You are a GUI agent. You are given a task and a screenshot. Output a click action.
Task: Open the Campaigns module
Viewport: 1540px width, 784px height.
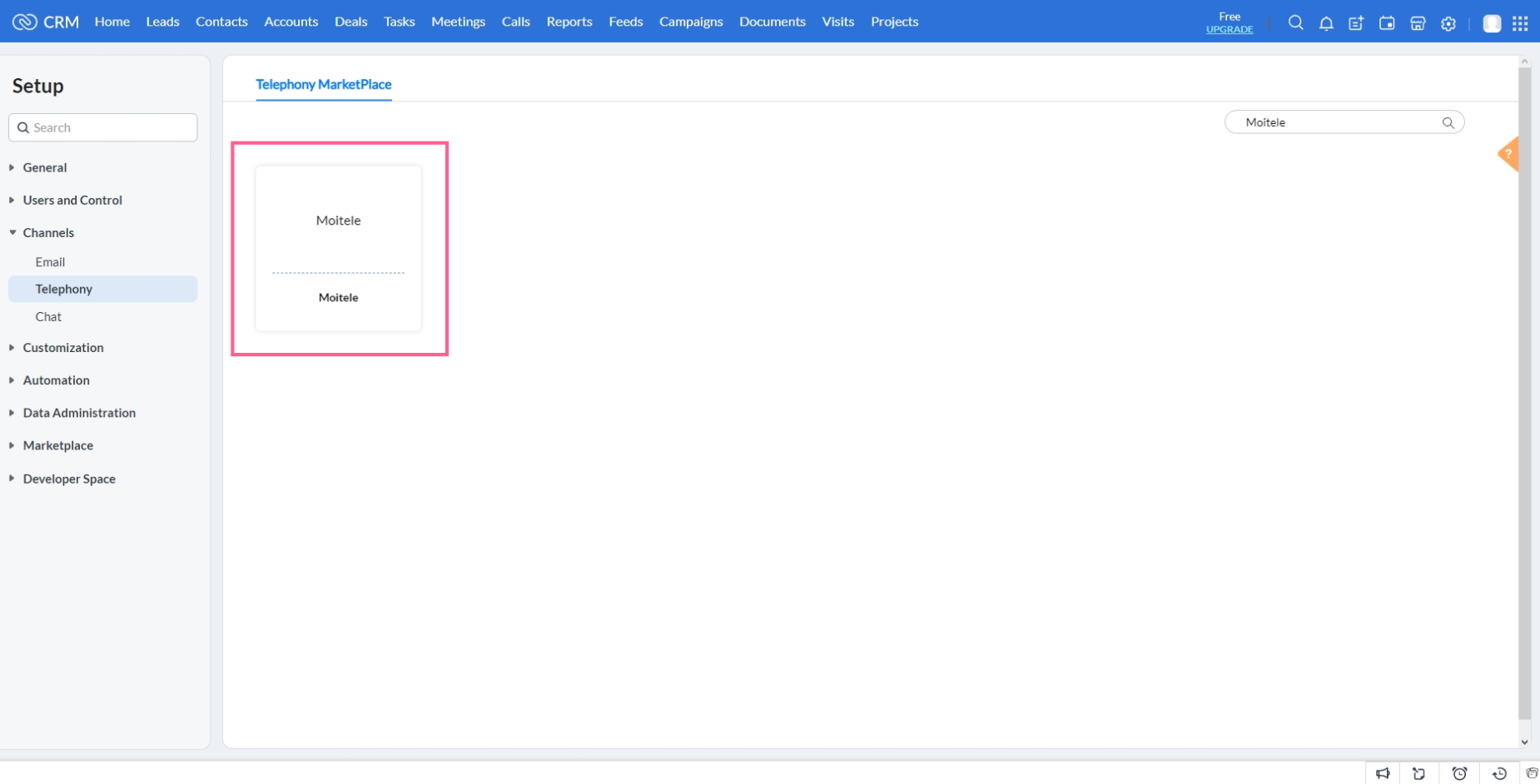[691, 22]
